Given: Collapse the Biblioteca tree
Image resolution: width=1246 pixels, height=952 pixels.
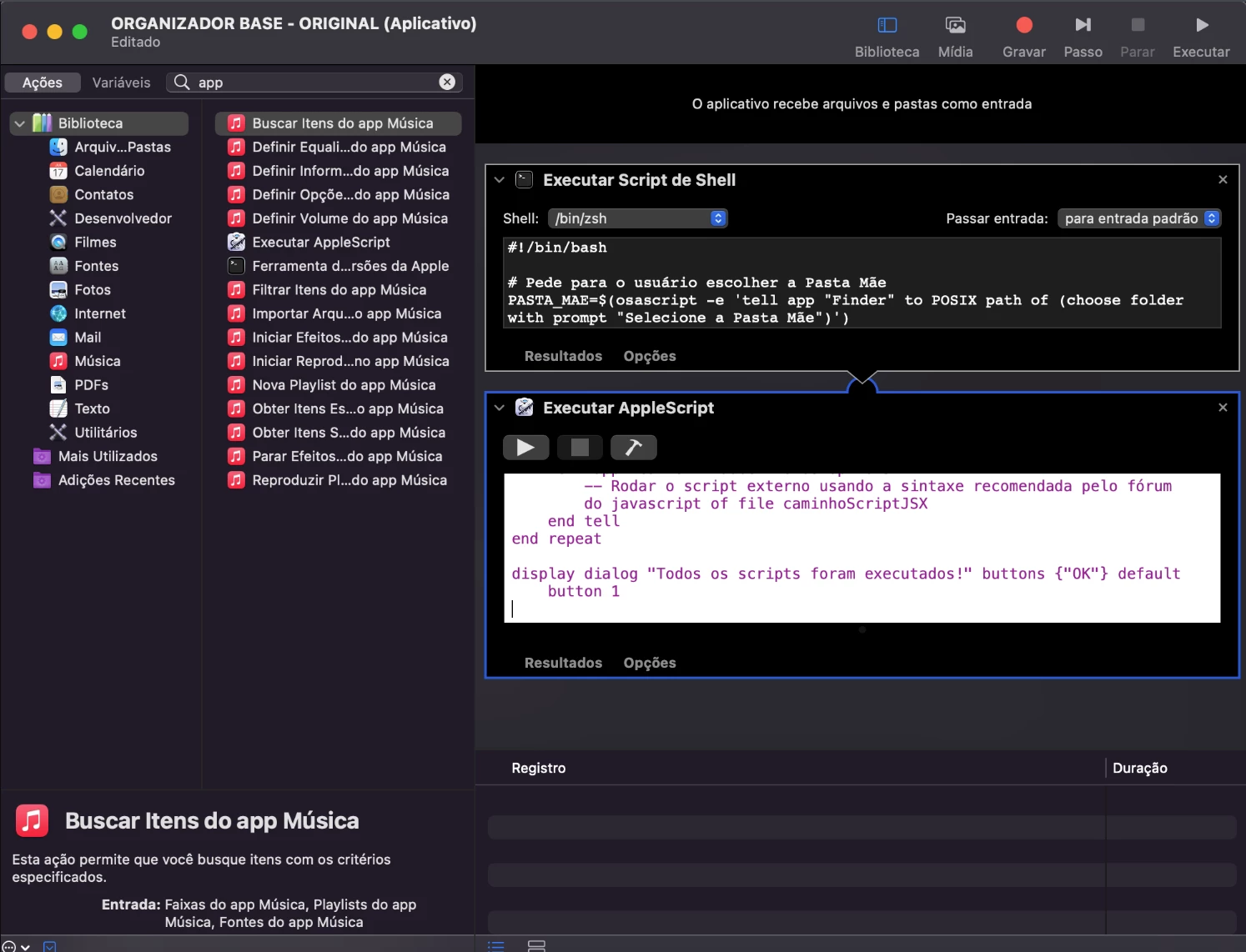Looking at the screenshot, I should (x=19, y=123).
